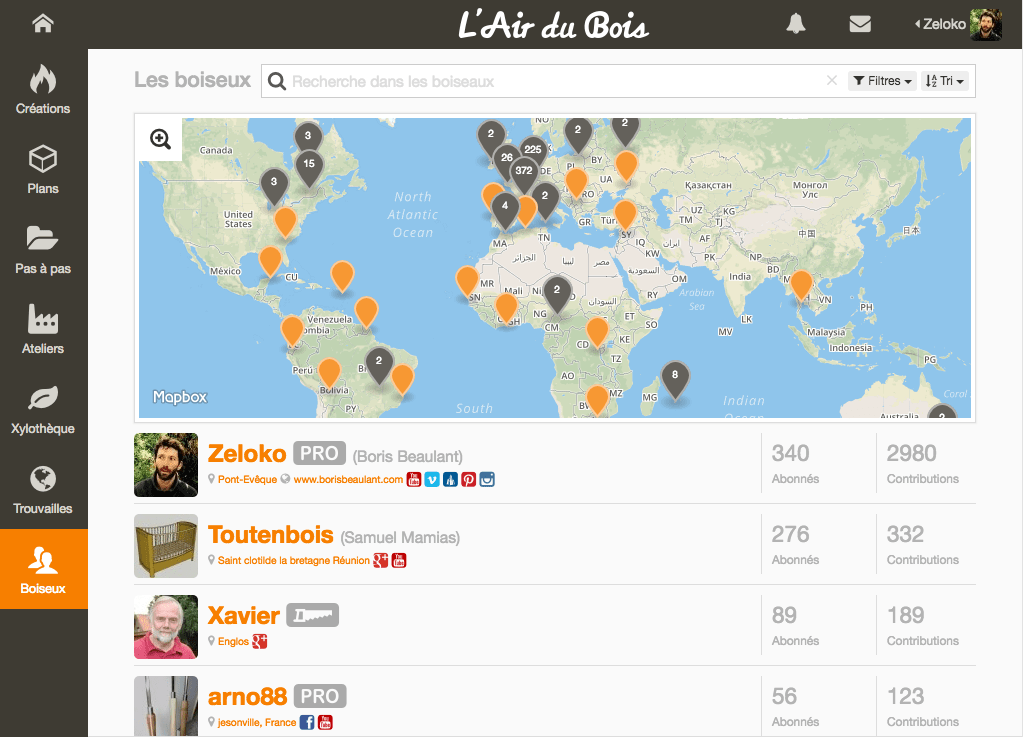Open Xavier profile name link
Screen dimensions: 1023x737
point(243,616)
